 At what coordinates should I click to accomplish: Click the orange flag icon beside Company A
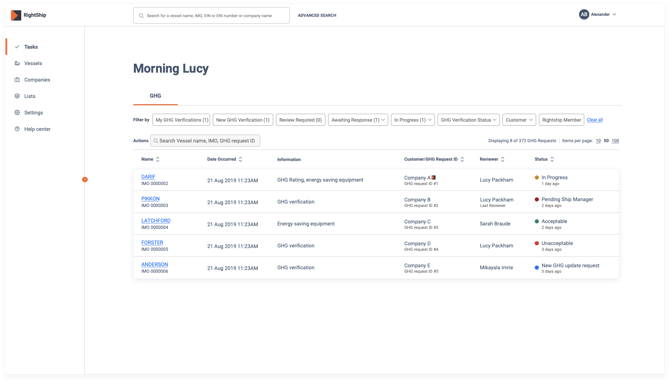point(434,177)
